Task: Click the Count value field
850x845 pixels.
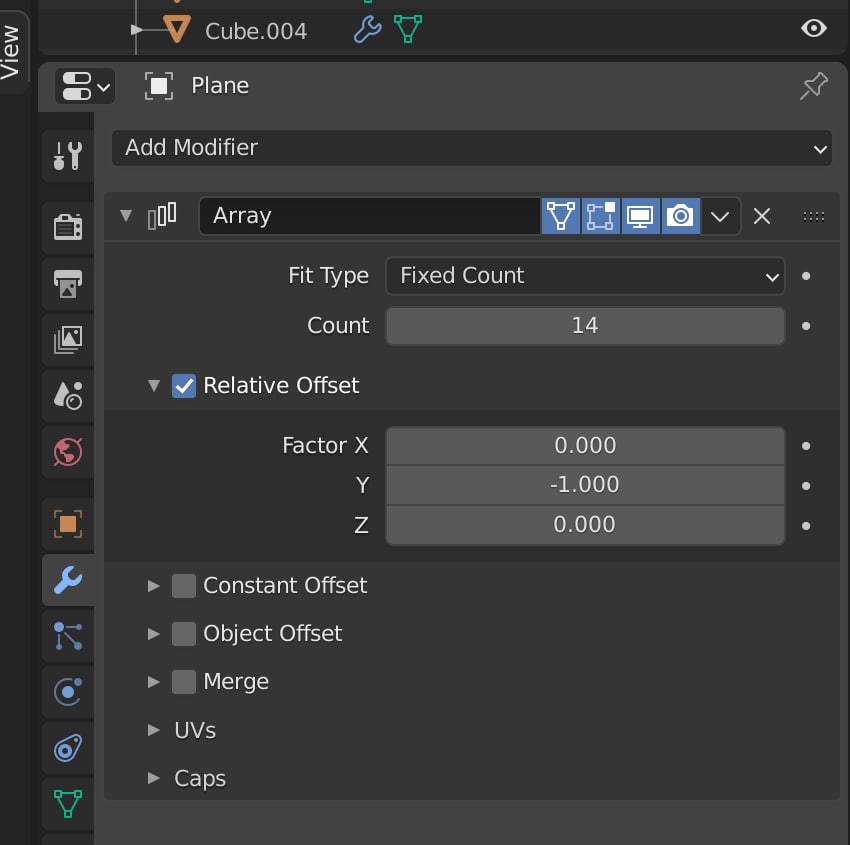Action: [585, 326]
